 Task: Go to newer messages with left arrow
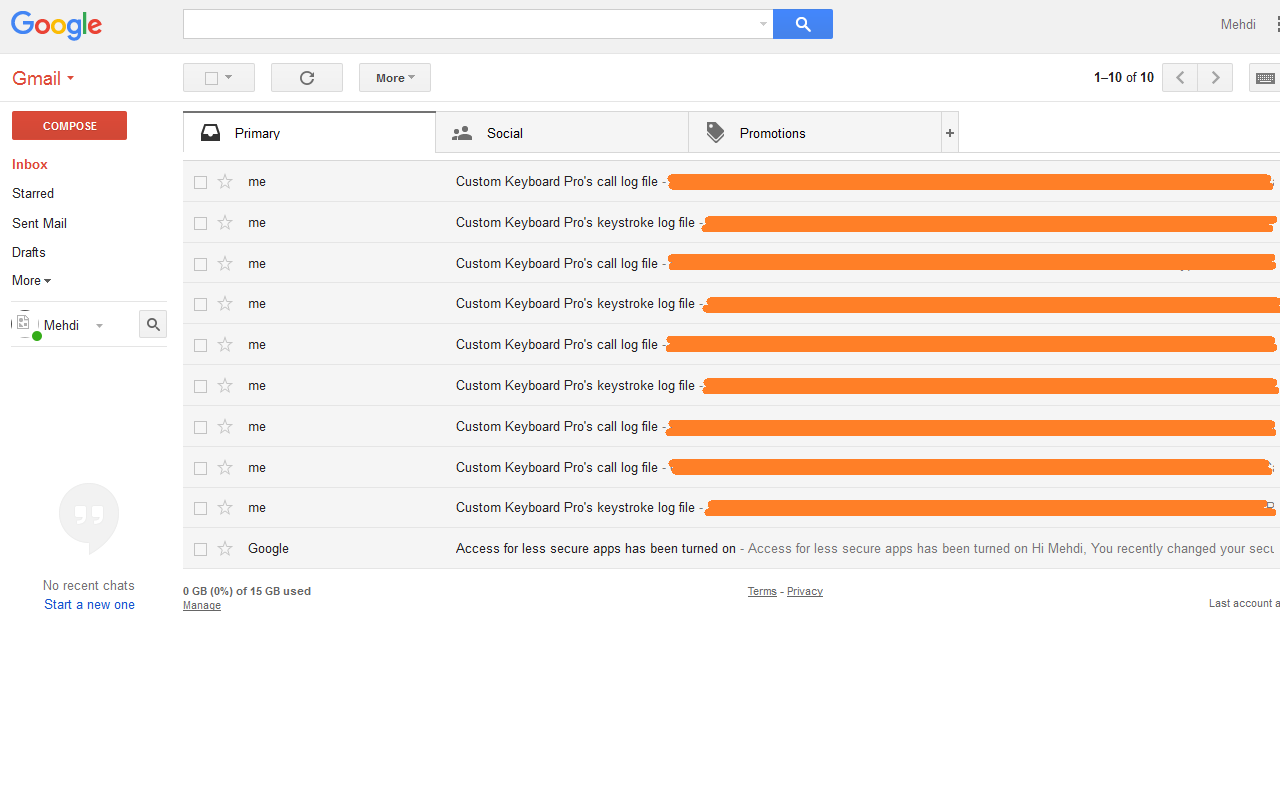(1180, 78)
